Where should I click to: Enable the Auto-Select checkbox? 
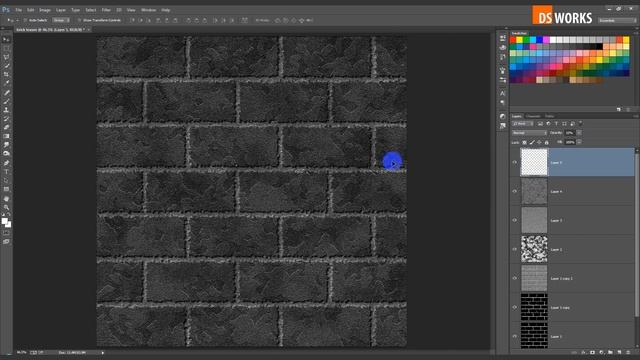tap(25, 20)
